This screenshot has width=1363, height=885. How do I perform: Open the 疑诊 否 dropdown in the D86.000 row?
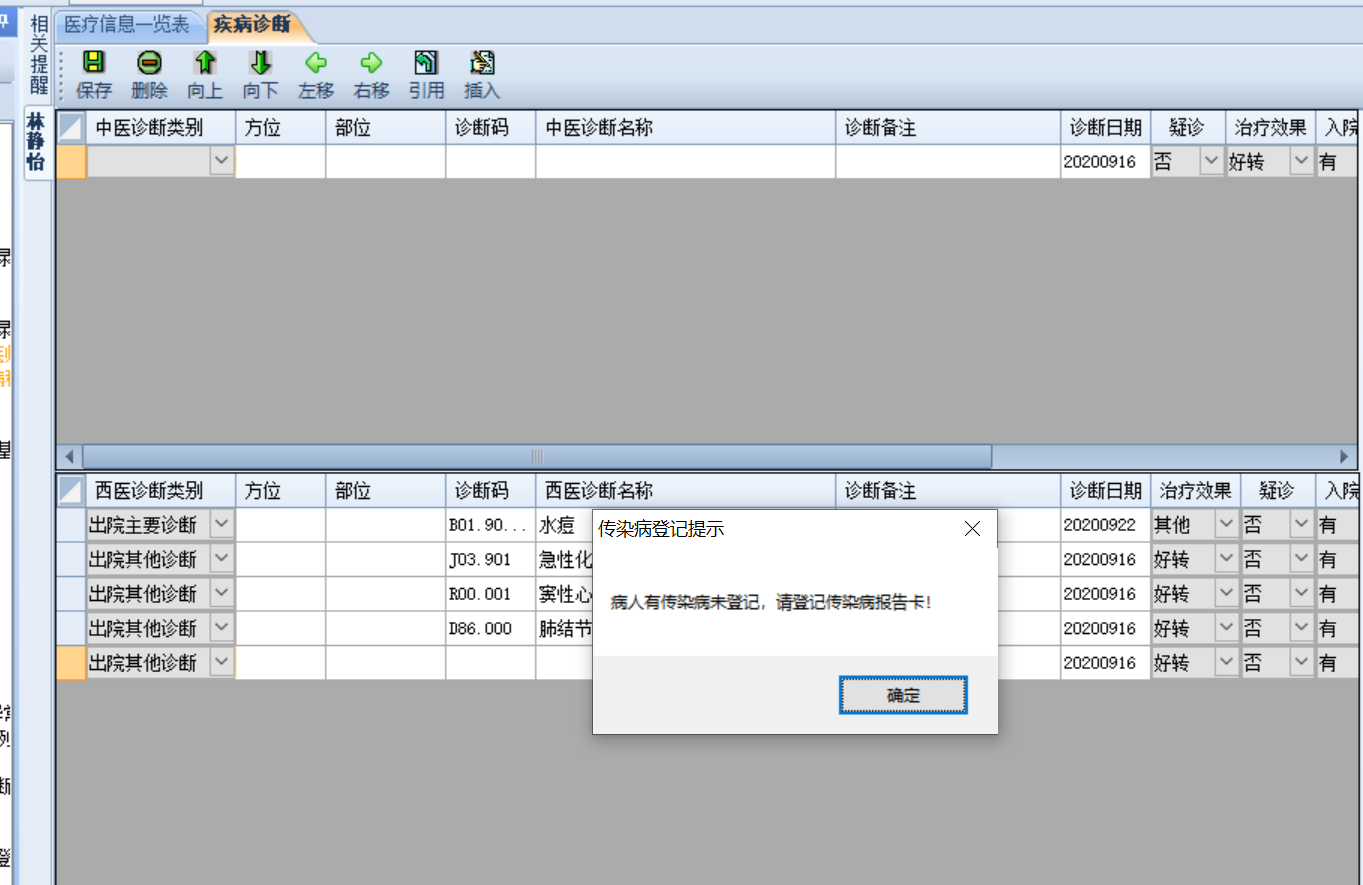pos(1301,628)
